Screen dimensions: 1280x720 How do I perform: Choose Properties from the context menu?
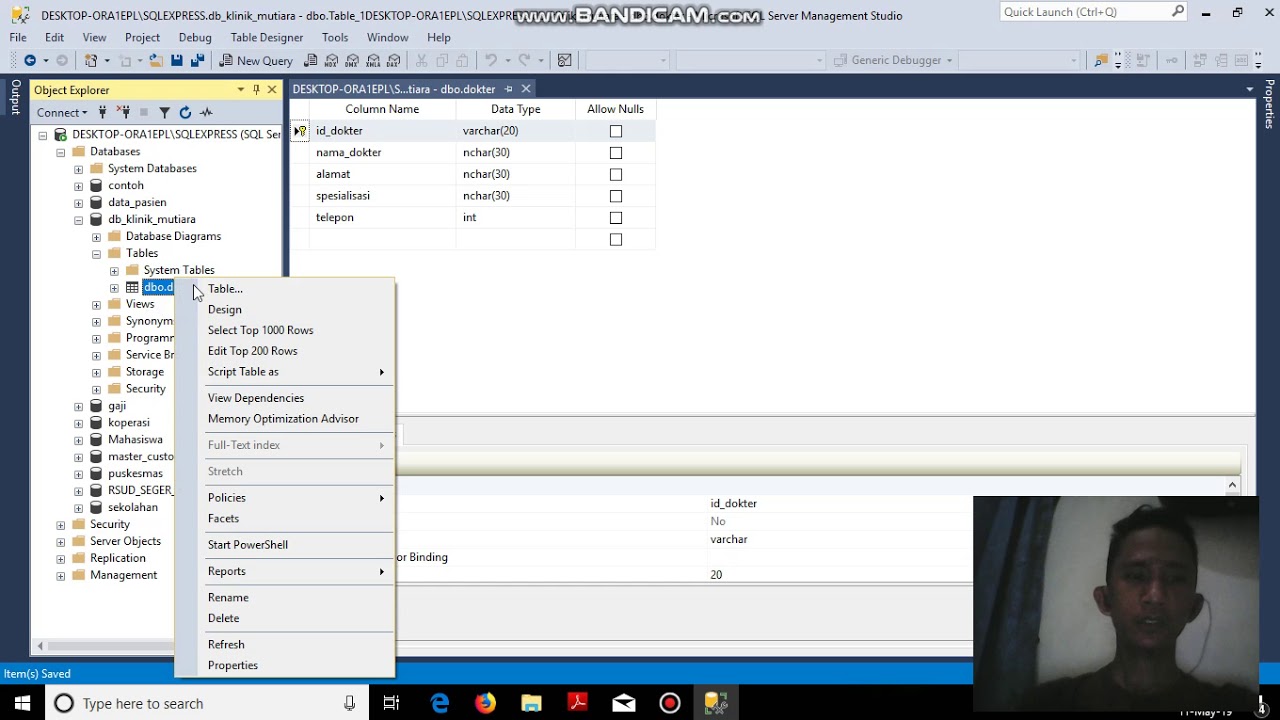(x=284, y=665)
